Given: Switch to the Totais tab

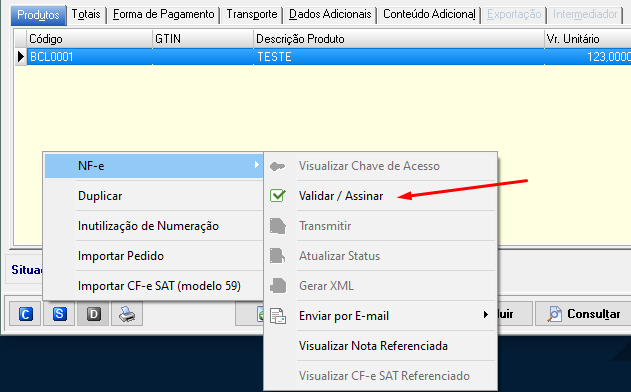Looking at the screenshot, I should (x=86, y=14).
